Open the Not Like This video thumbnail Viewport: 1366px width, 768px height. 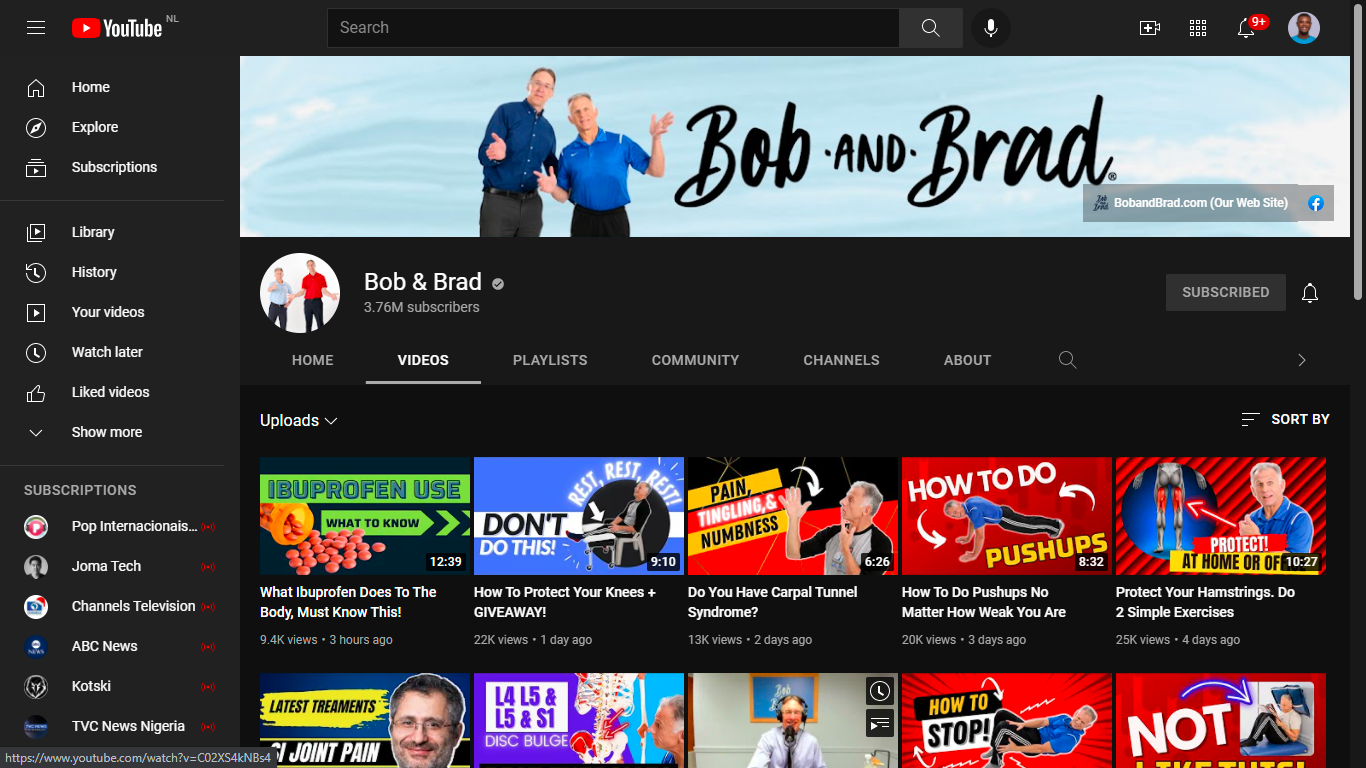pyautogui.click(x=1221, y=720)
